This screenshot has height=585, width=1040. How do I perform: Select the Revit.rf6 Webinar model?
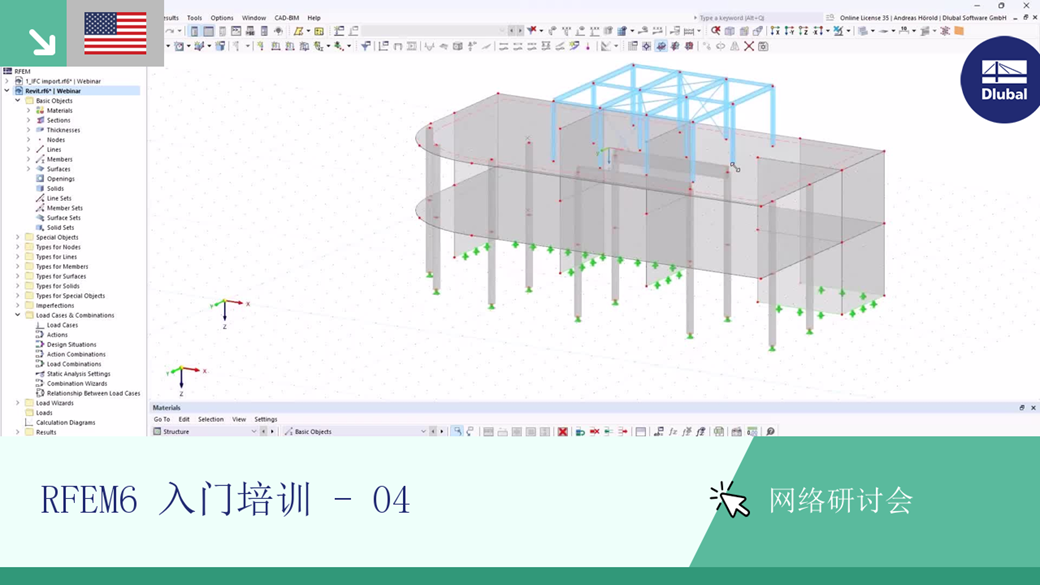(x=53, y=91)
